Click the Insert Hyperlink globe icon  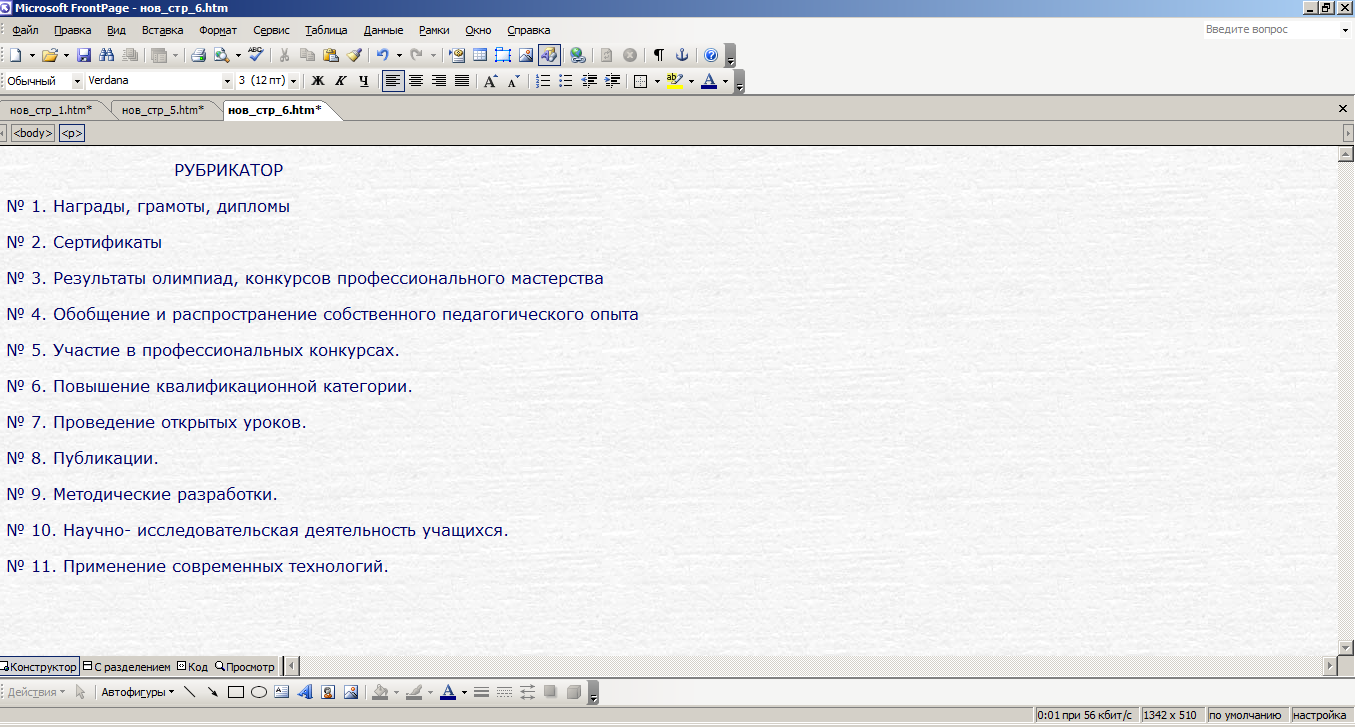[x=578, y=56]
